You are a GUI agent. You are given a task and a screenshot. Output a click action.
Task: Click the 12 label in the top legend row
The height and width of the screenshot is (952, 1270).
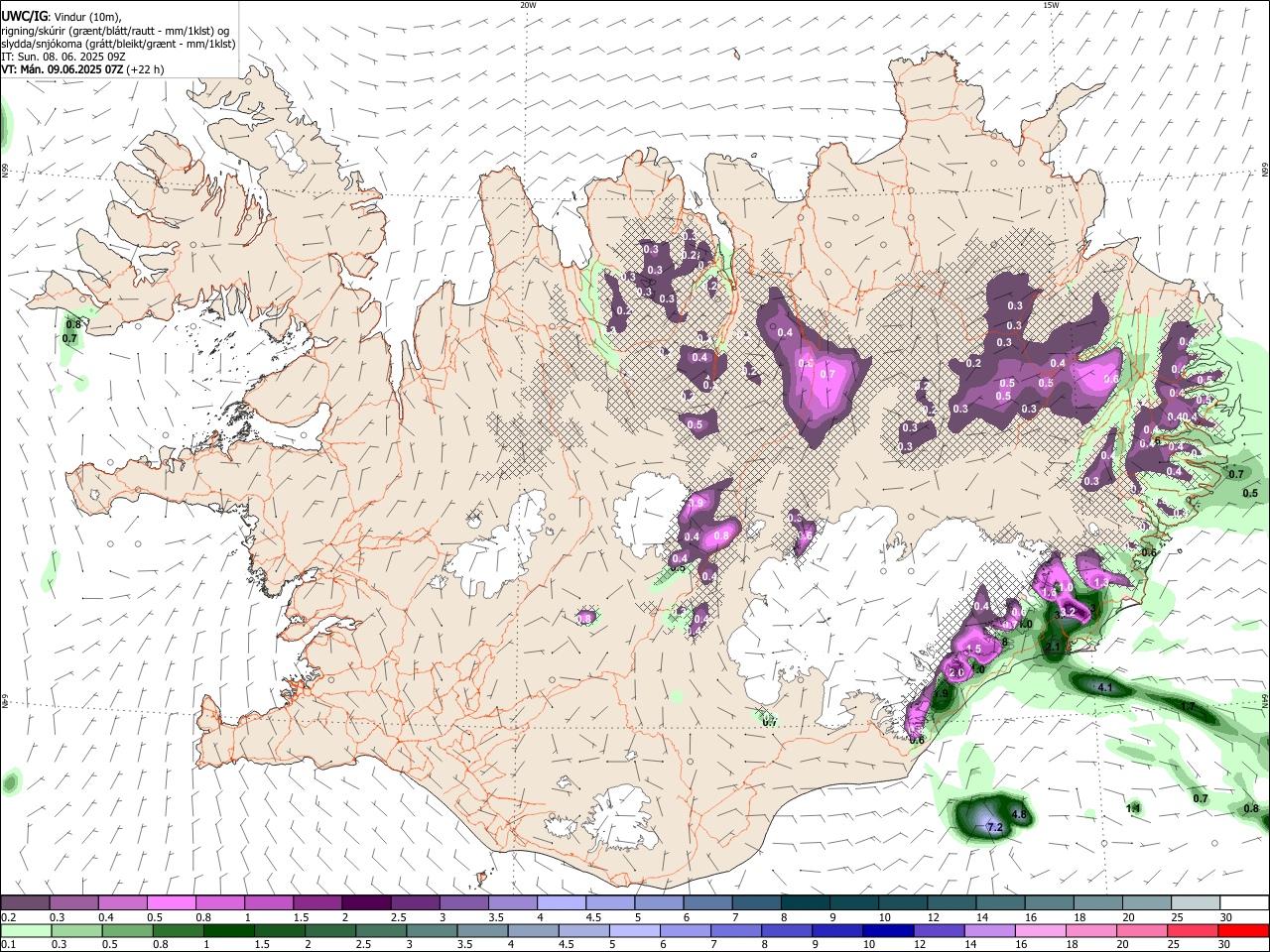click(934, 917)
